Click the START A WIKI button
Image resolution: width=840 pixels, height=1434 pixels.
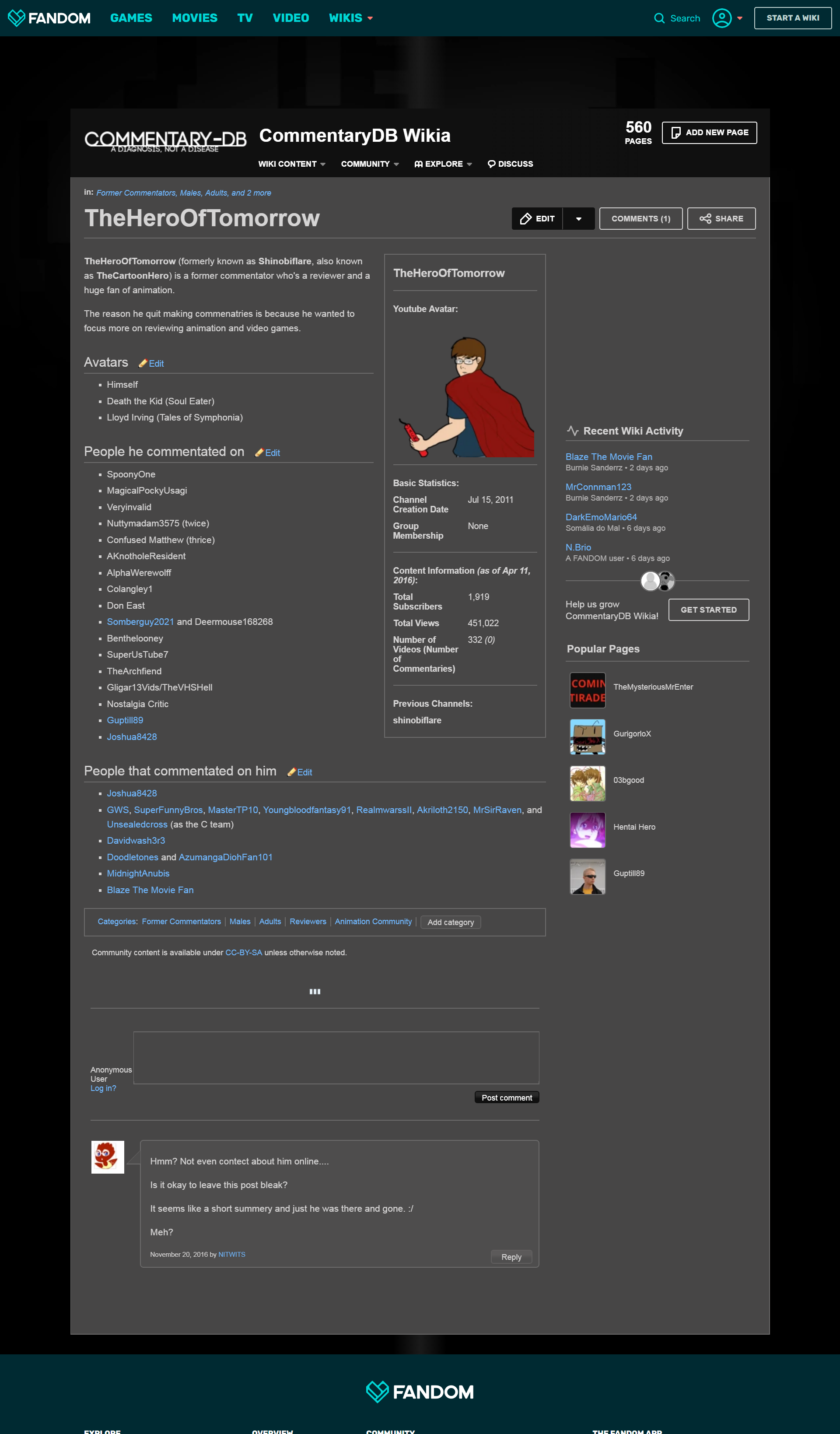pos(793,18)
